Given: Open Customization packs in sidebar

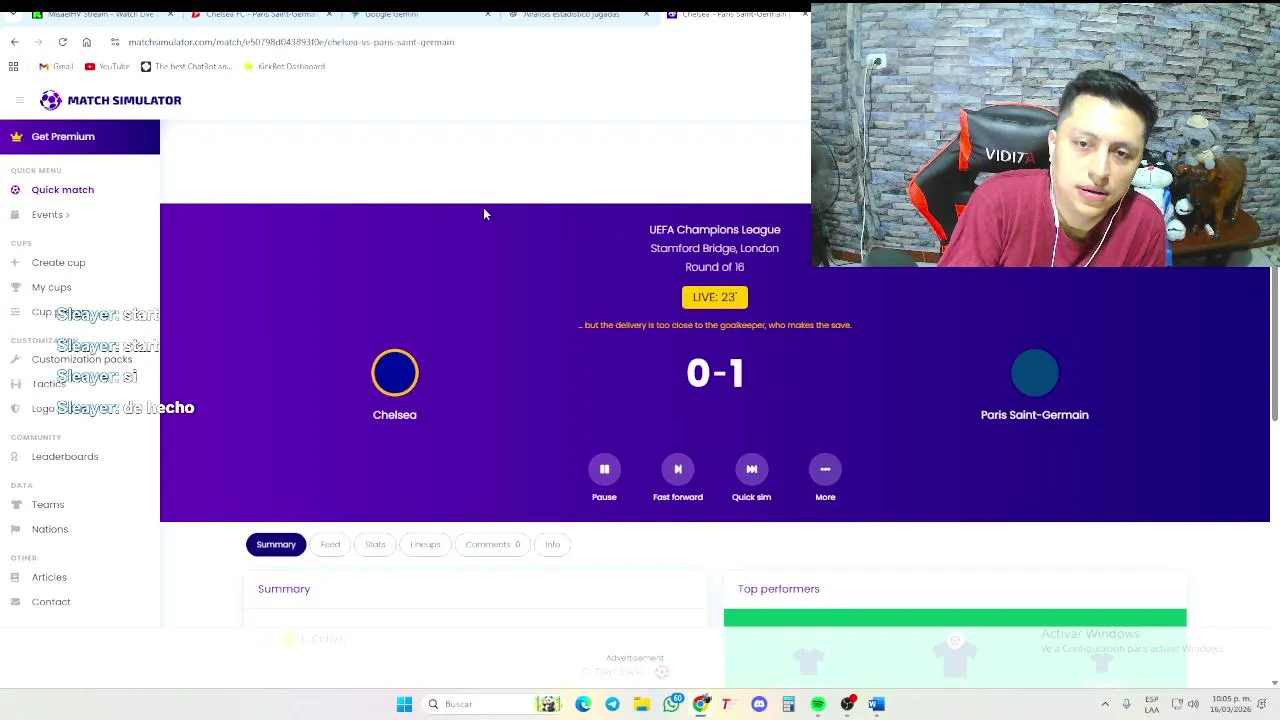Looking at the screenshot, I should tap(81, 360).
